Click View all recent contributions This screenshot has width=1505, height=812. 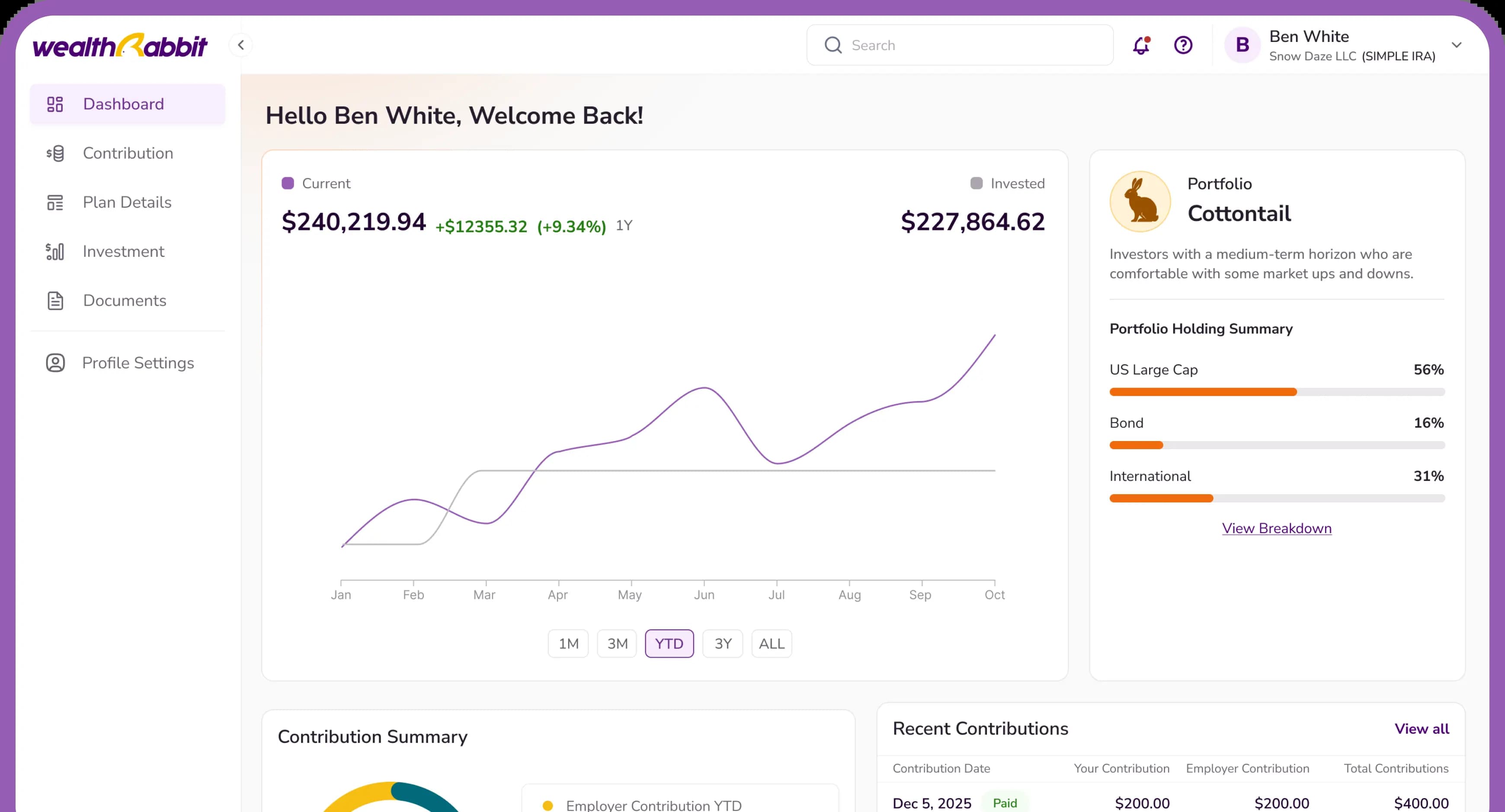[x=1422, y=729]
